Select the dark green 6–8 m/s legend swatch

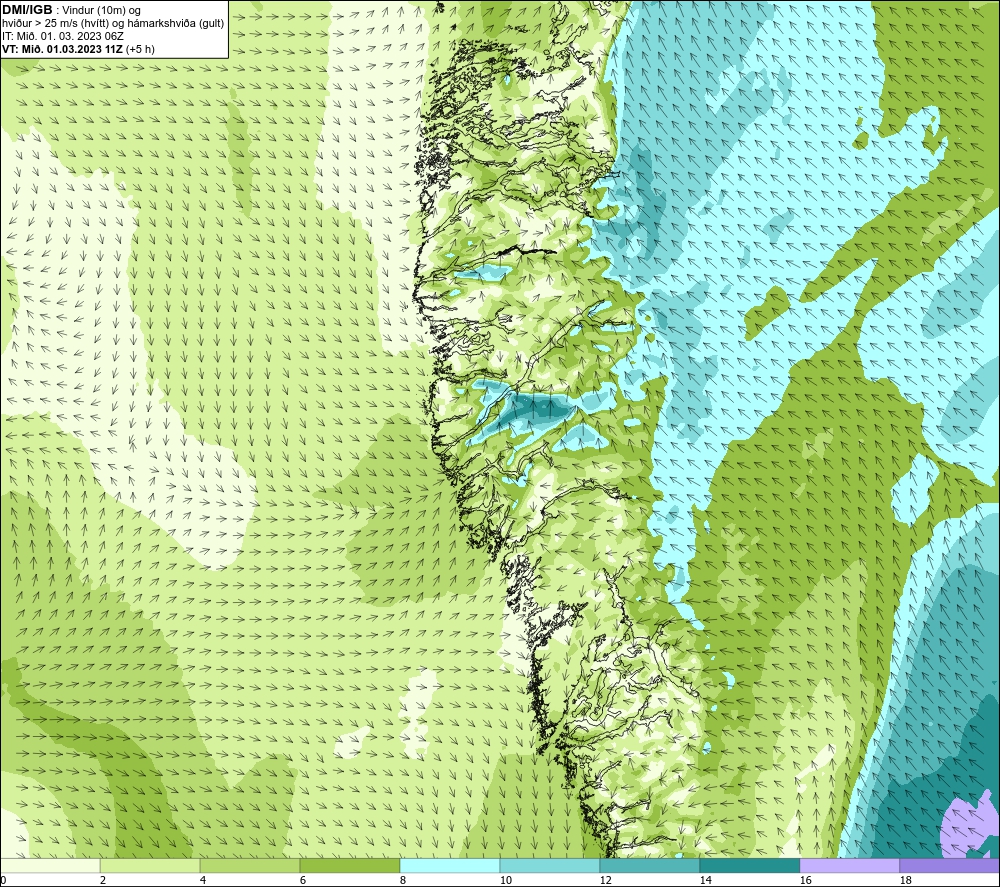coord(349,865)
